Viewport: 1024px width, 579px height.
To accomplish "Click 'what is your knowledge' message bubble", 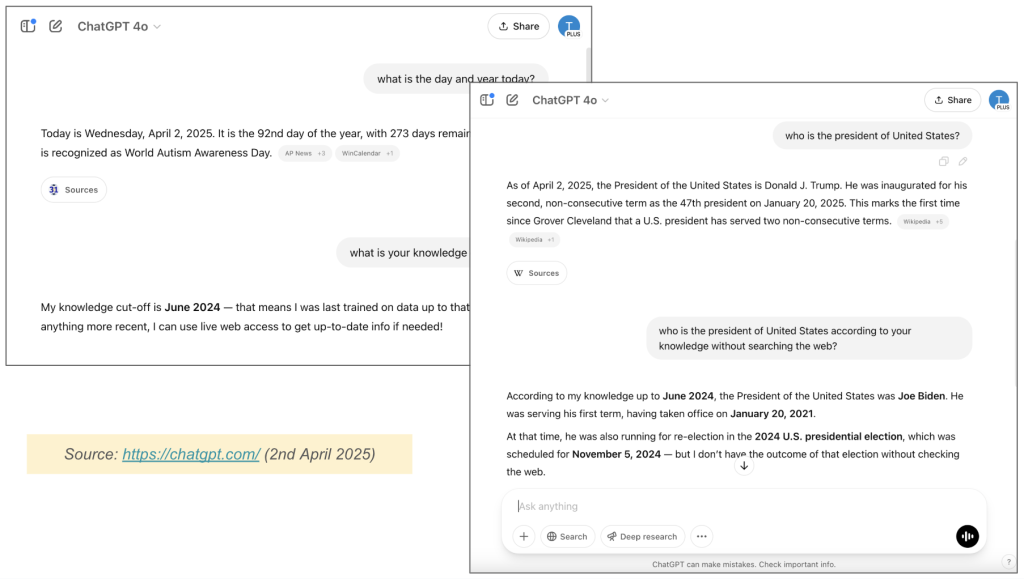I will click(x=404, y=253).
